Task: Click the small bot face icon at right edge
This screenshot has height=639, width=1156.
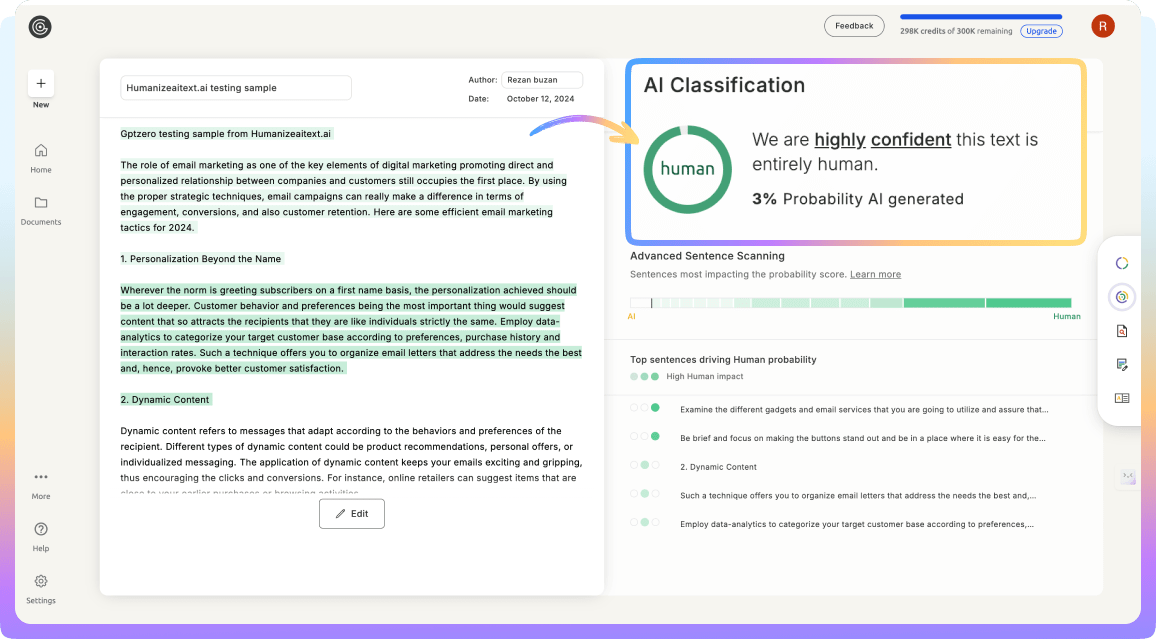Action: click(1128, 476)
